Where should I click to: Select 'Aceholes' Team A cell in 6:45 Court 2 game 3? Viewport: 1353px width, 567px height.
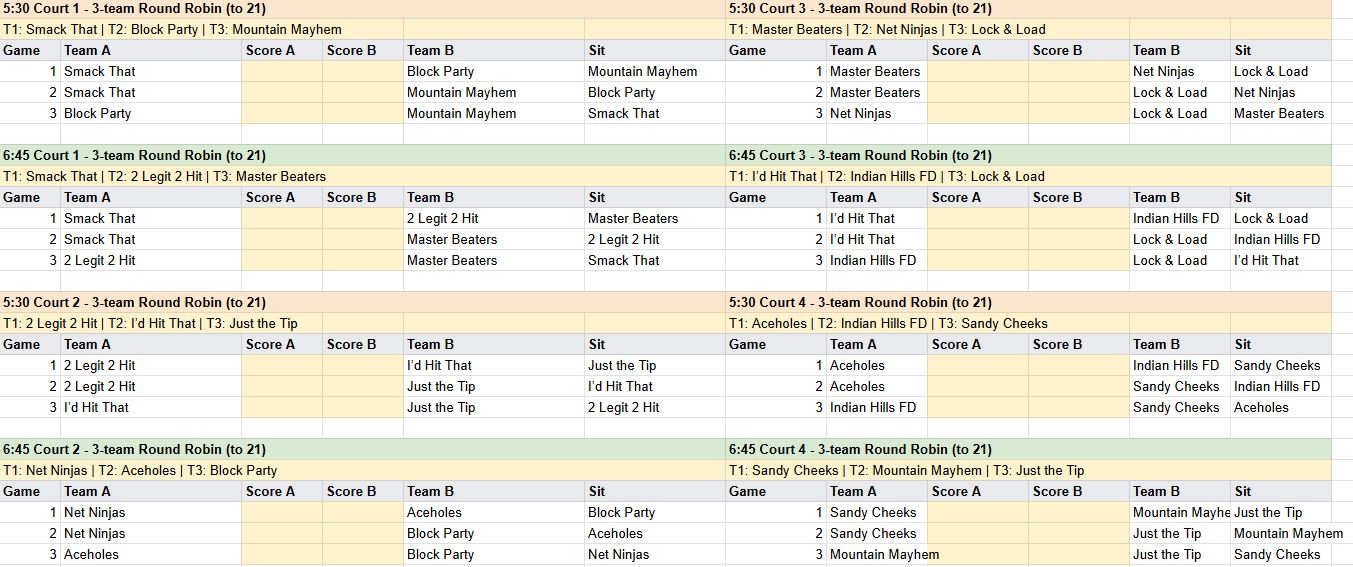pos(151,554)
